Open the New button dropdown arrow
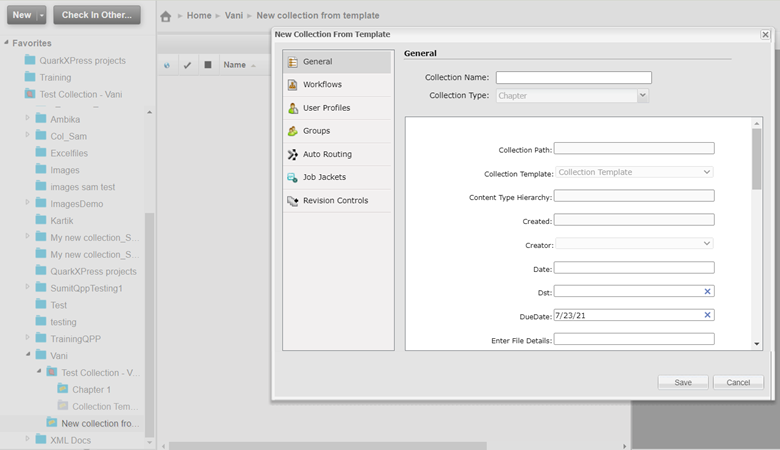The image size is (780, 450). coord(42,15)
